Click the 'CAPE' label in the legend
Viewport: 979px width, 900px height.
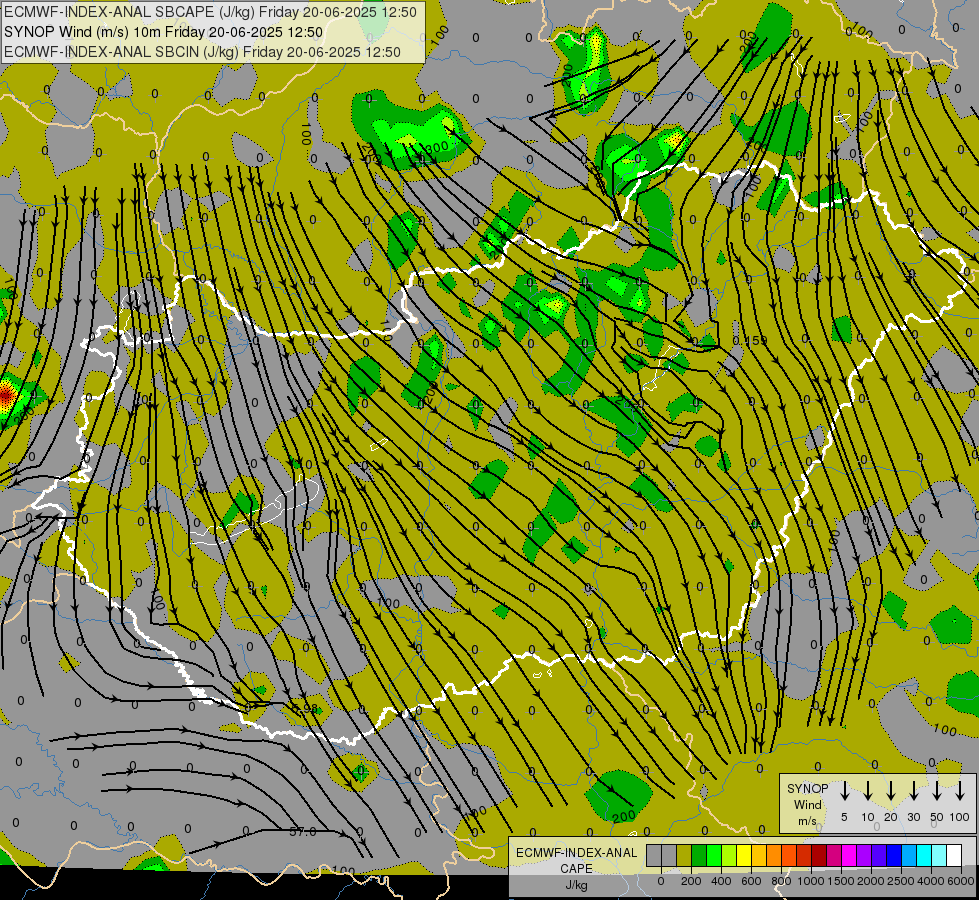coord(576,869)
